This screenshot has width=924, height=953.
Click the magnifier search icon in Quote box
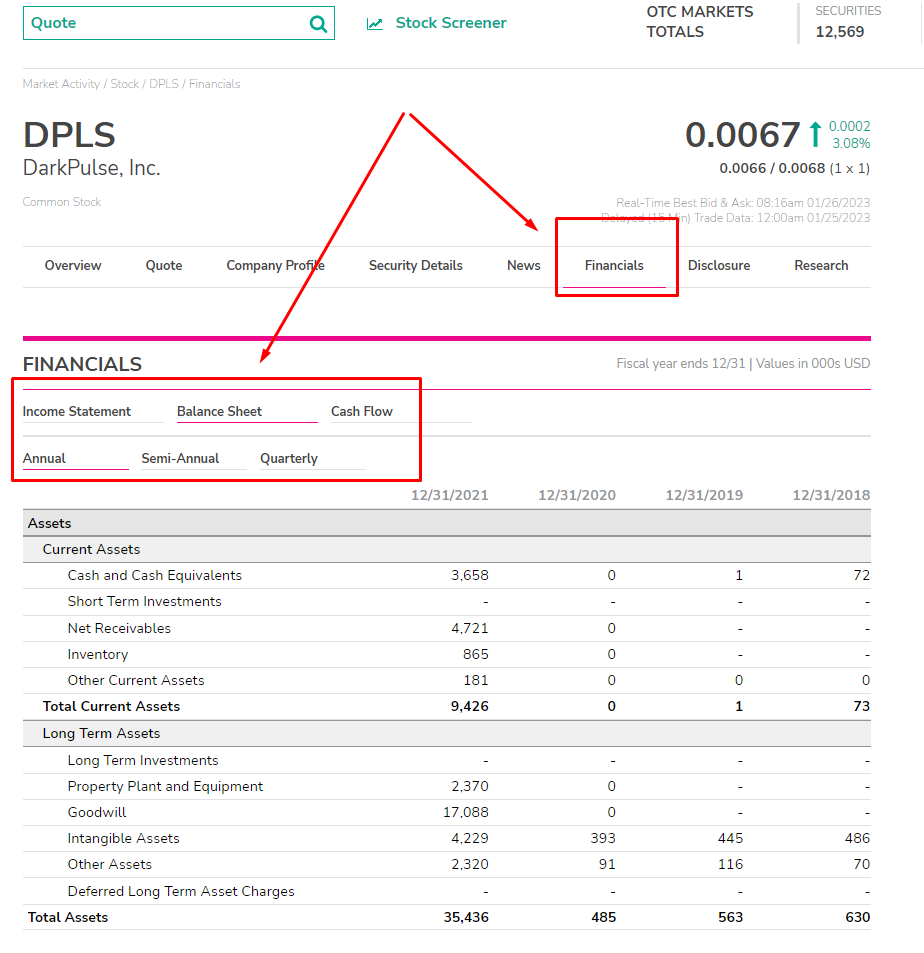[x=318, y=24]
